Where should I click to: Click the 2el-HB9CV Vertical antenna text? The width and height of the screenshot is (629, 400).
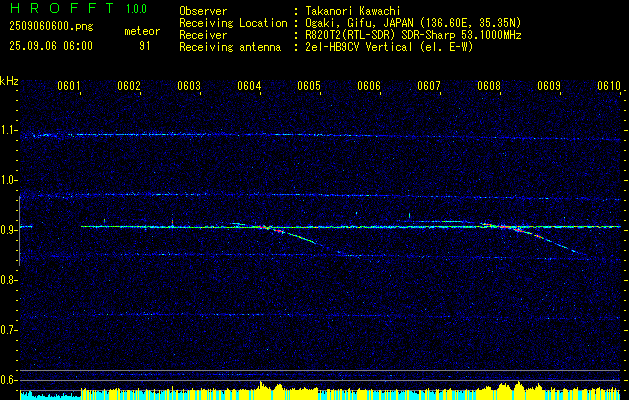click(x=388, y=47)
